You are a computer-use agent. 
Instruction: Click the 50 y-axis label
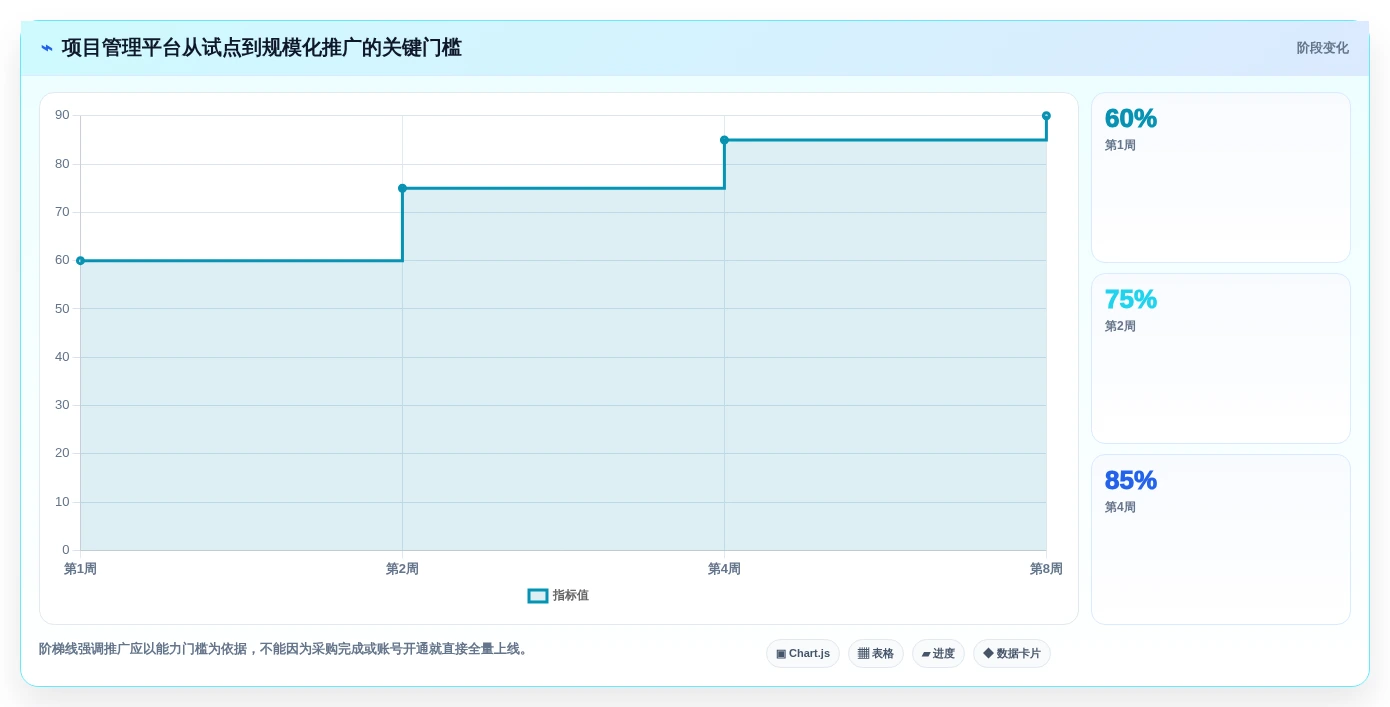pos(62,308)
